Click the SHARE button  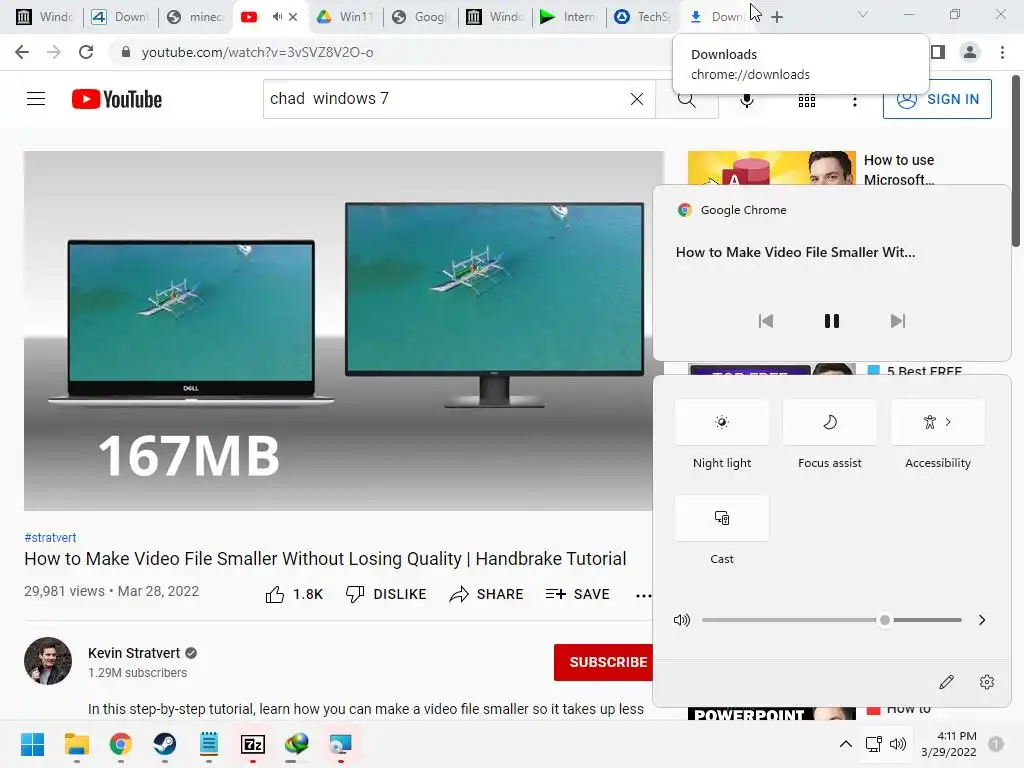click(487, 594)
